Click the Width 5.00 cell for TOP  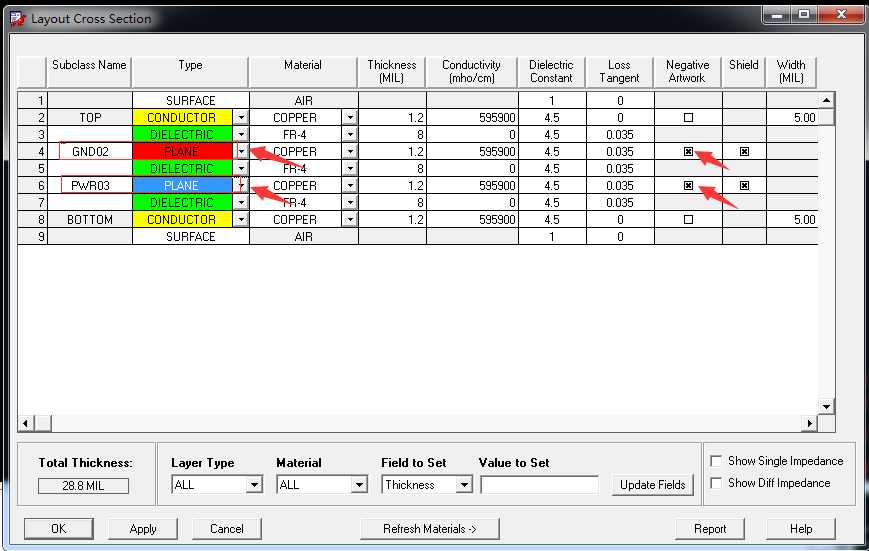[793, 118]
